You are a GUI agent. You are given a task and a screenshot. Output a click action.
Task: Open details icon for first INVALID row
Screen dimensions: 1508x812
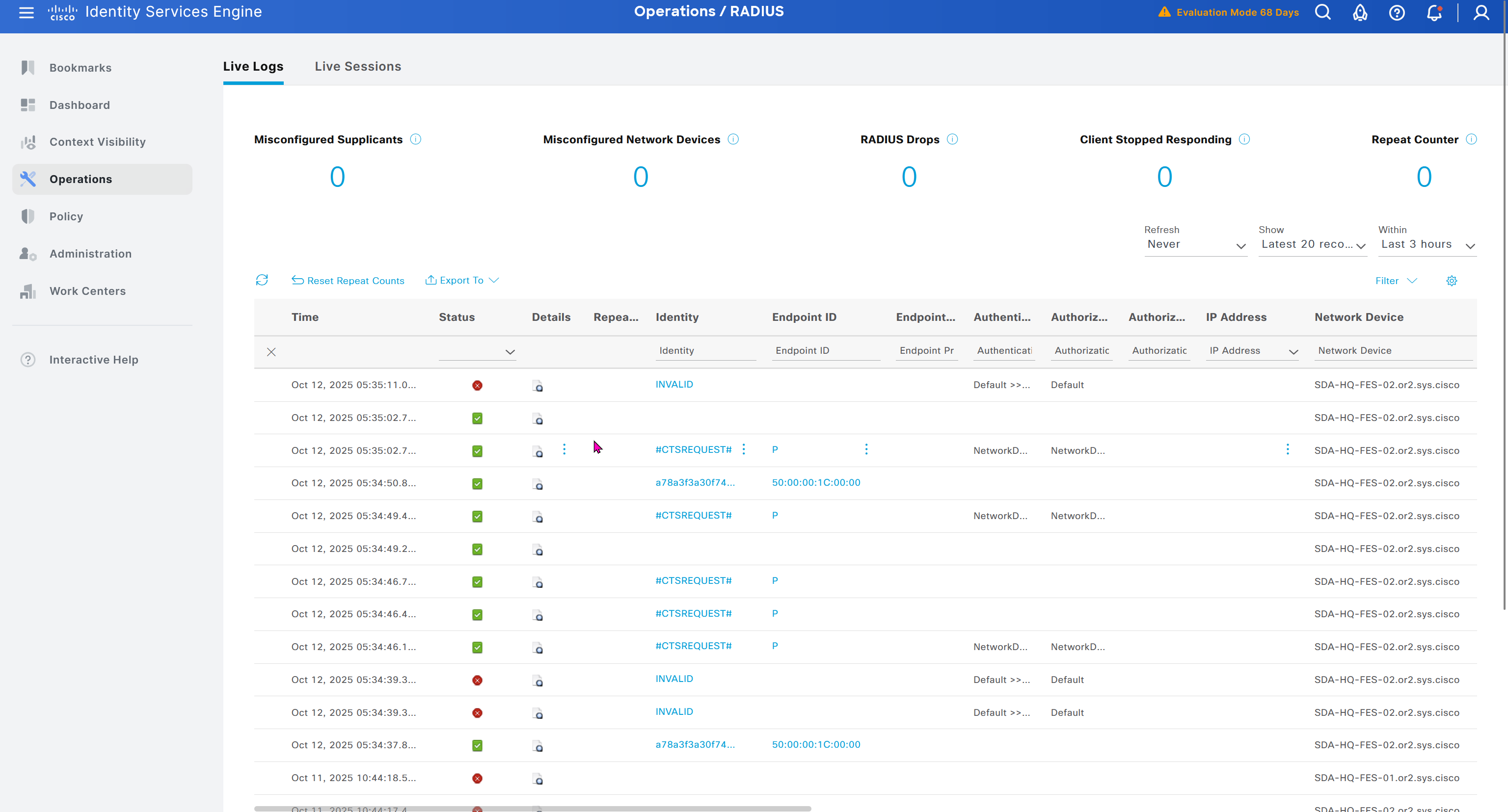pyautogui.click(x=538, y=386)
